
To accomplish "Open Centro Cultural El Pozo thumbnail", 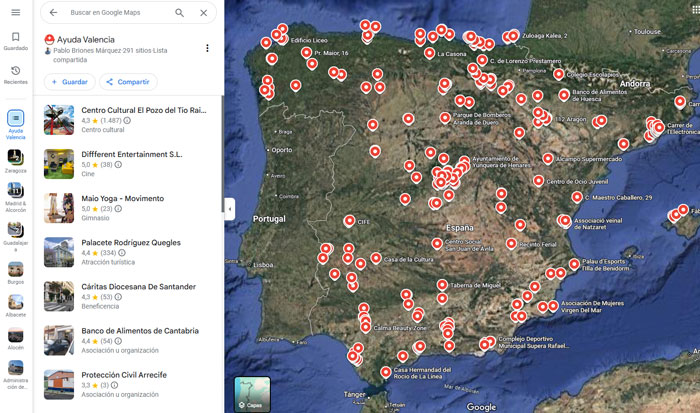I will click(59, 119).
